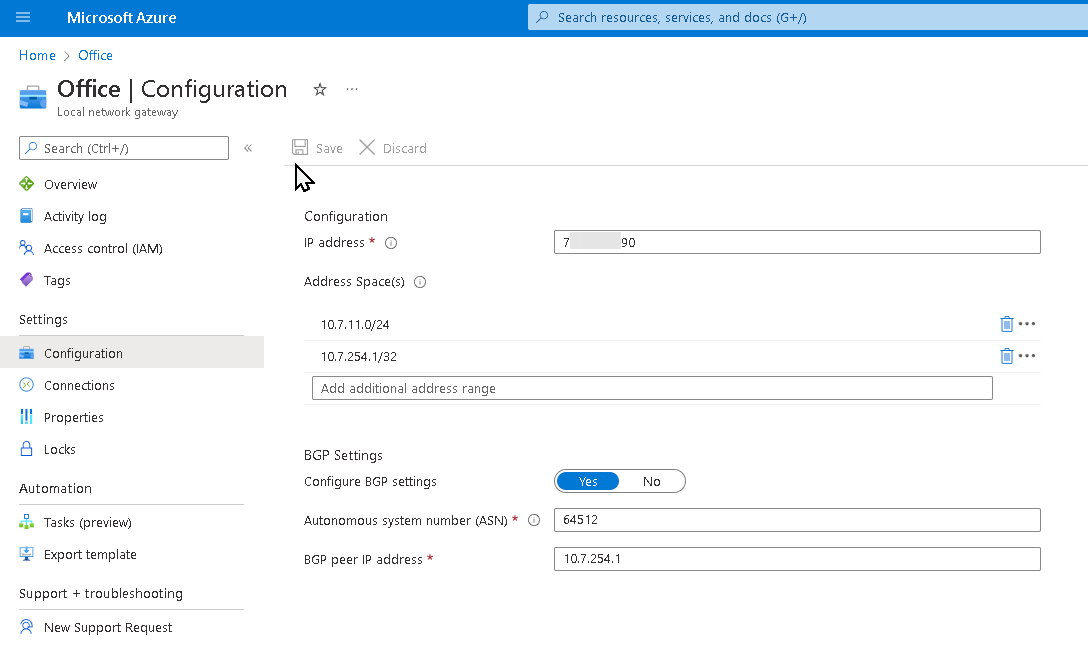Click the Local network gateway subtitle
Viewport: 1088px width, 653px height.
117,112
